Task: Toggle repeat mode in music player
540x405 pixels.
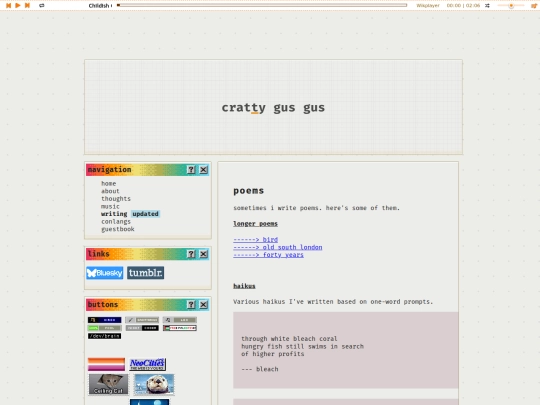Action: tap(42, 6)
